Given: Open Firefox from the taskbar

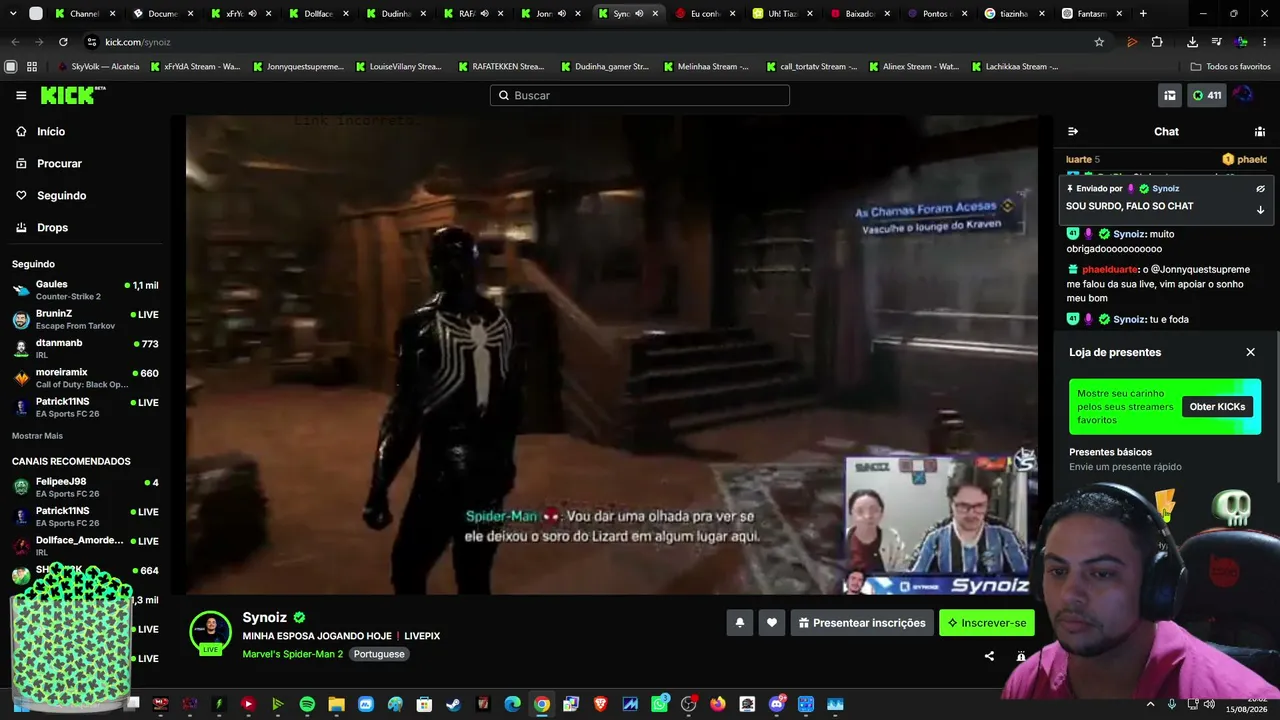Looking at the screenshot, I should click(x=718, y=704).
